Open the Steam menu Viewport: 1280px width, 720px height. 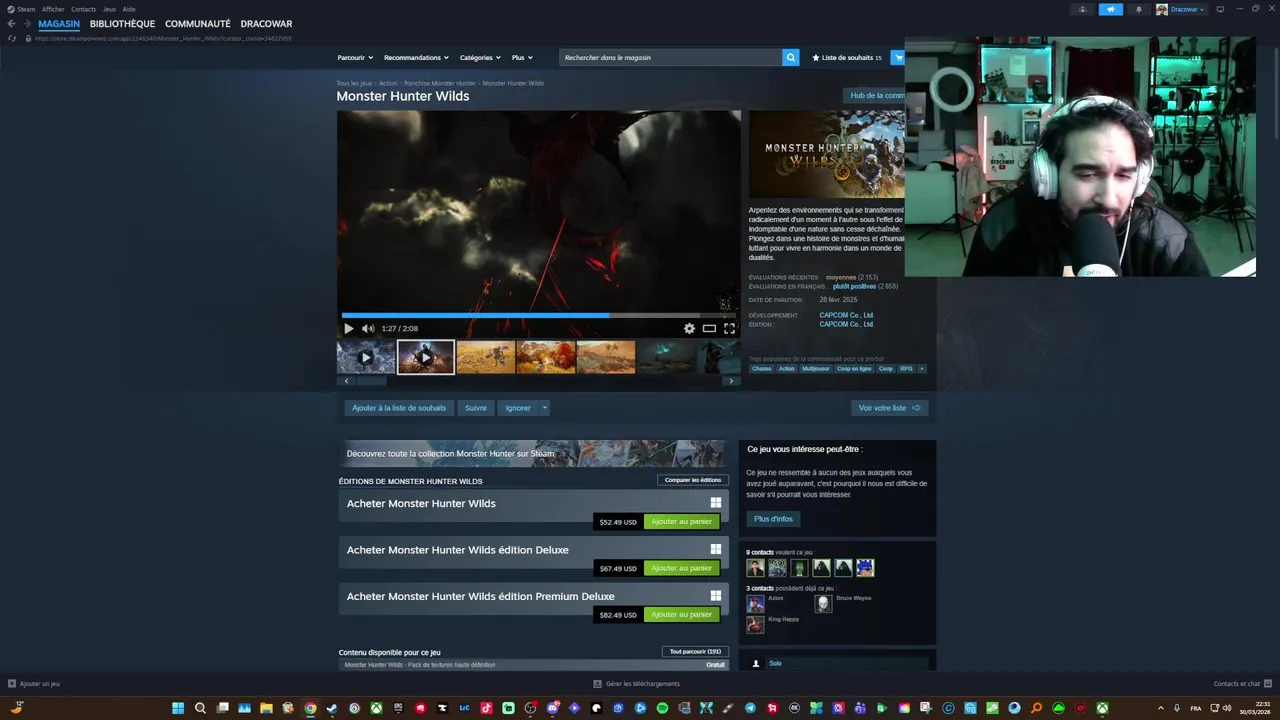(x=22, y=9)
